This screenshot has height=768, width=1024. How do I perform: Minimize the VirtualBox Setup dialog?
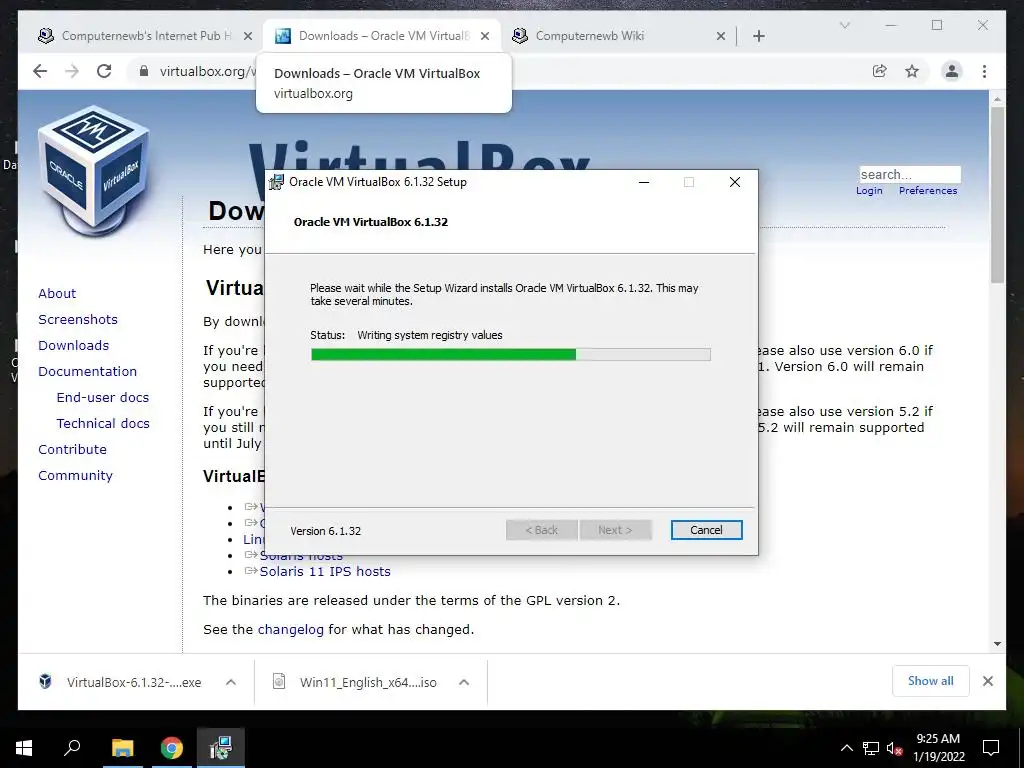click(644, 182)
